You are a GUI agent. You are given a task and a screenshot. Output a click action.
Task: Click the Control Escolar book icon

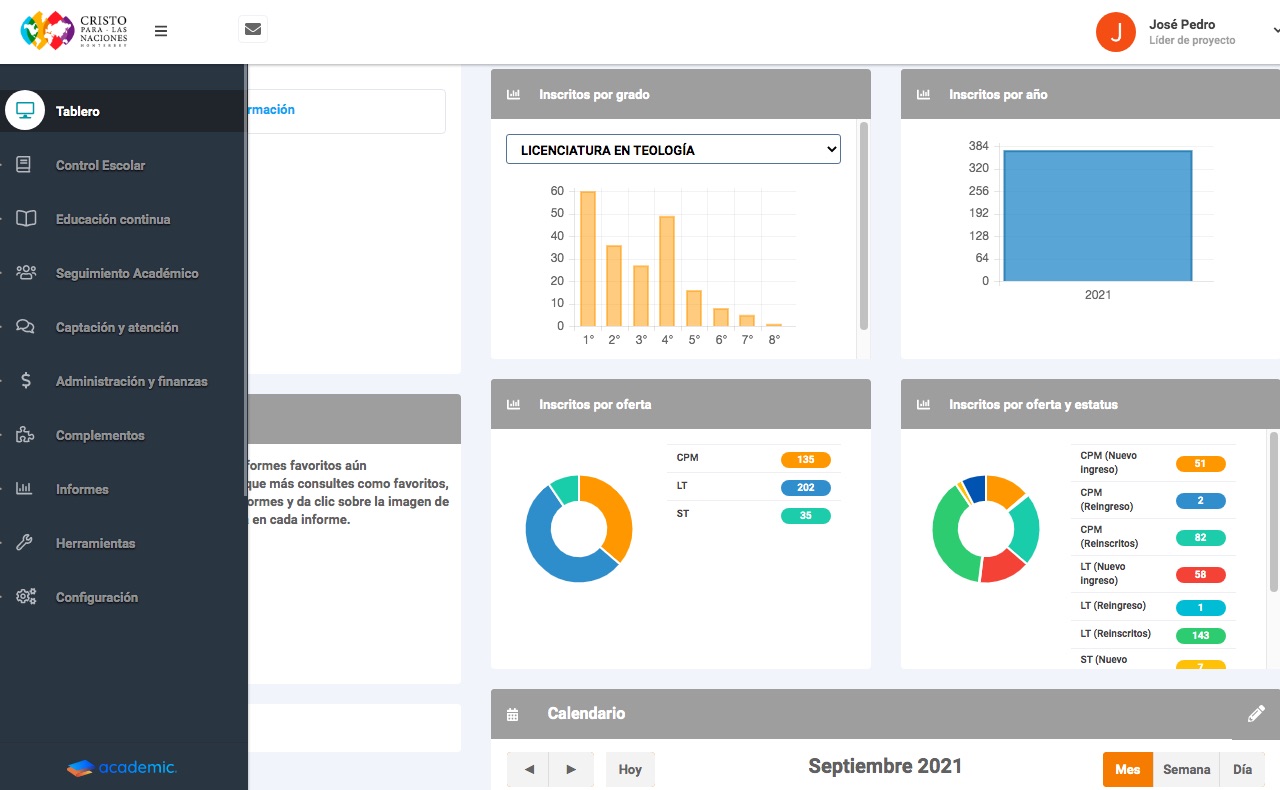[x=25, y=165]
